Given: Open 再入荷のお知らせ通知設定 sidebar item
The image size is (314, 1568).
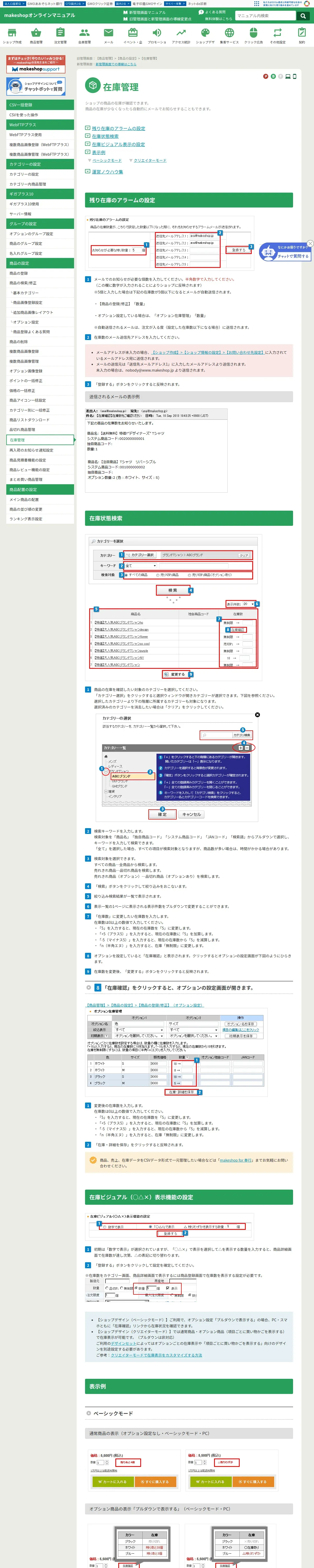Looking at the screenshot, I should (40, 451).
